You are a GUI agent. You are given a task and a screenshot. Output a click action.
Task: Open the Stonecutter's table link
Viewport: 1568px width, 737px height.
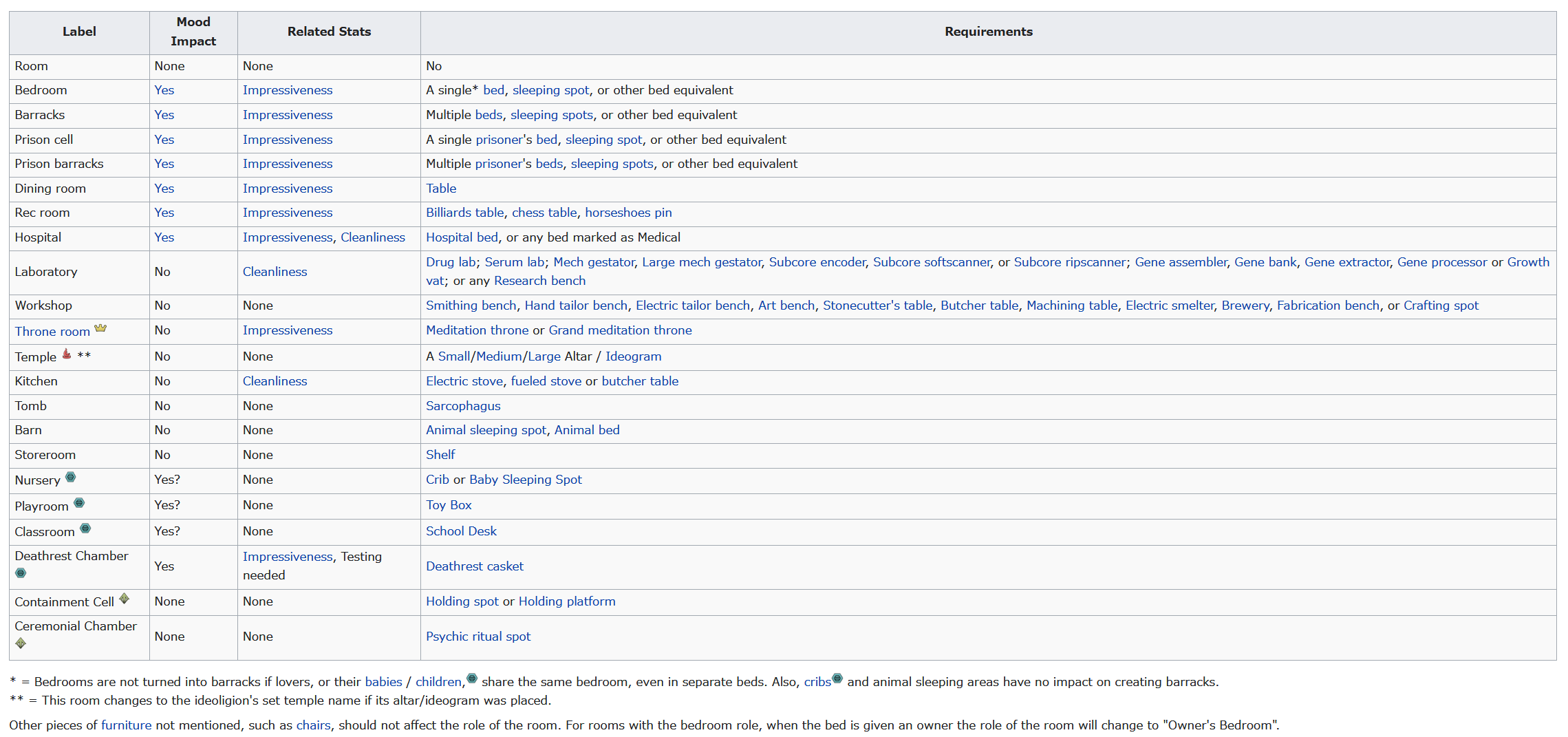[x=878, y=306]
